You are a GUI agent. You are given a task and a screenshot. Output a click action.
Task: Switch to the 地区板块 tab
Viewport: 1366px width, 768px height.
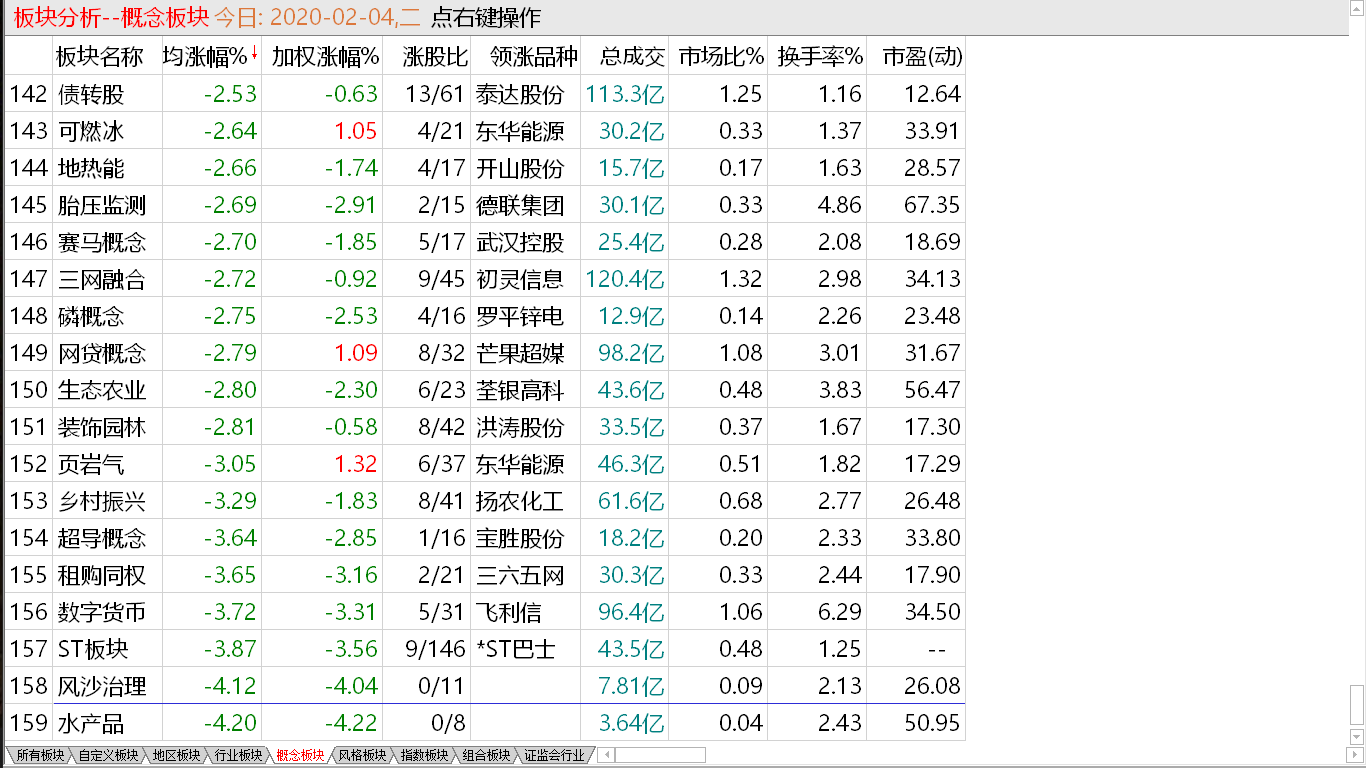pos(176,755)
